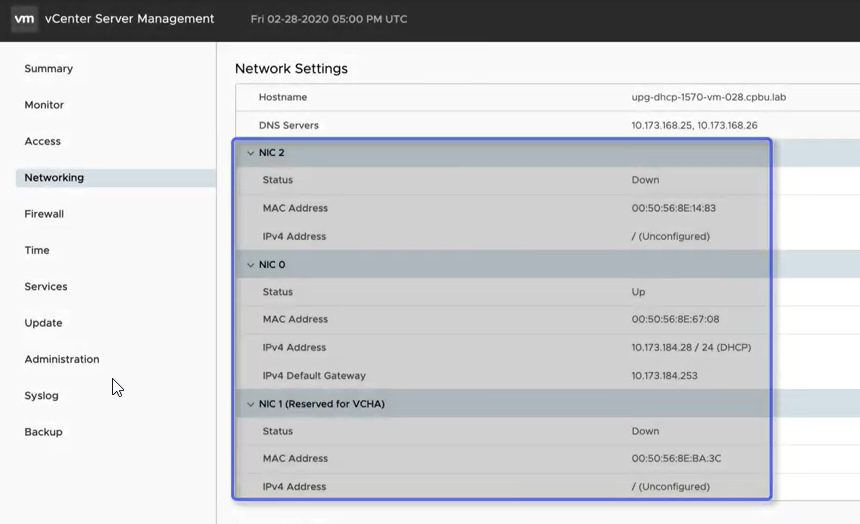Select Networking in the sidebar
This screenshot has width=860, height=524.
click(116, 178)
